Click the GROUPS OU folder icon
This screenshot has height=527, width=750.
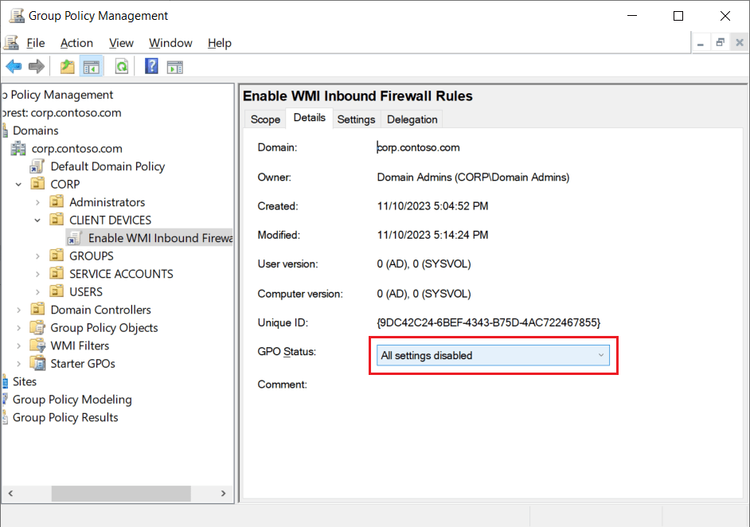[x=56, y=255]
